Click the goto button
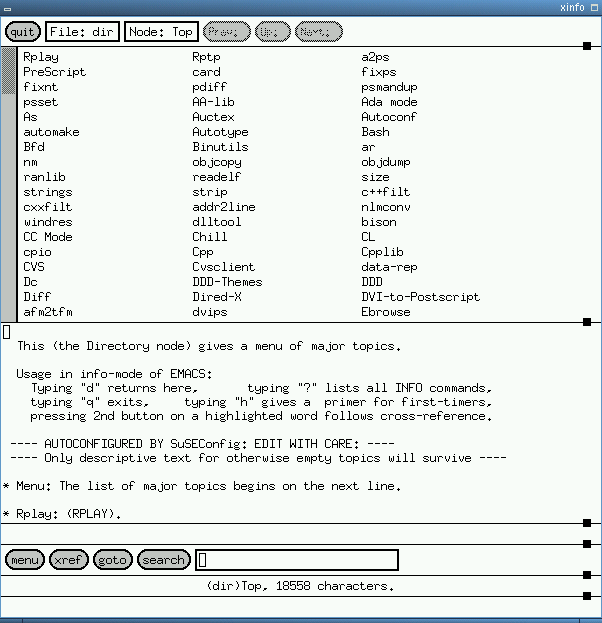602x623 pixels. coord(113,560)
